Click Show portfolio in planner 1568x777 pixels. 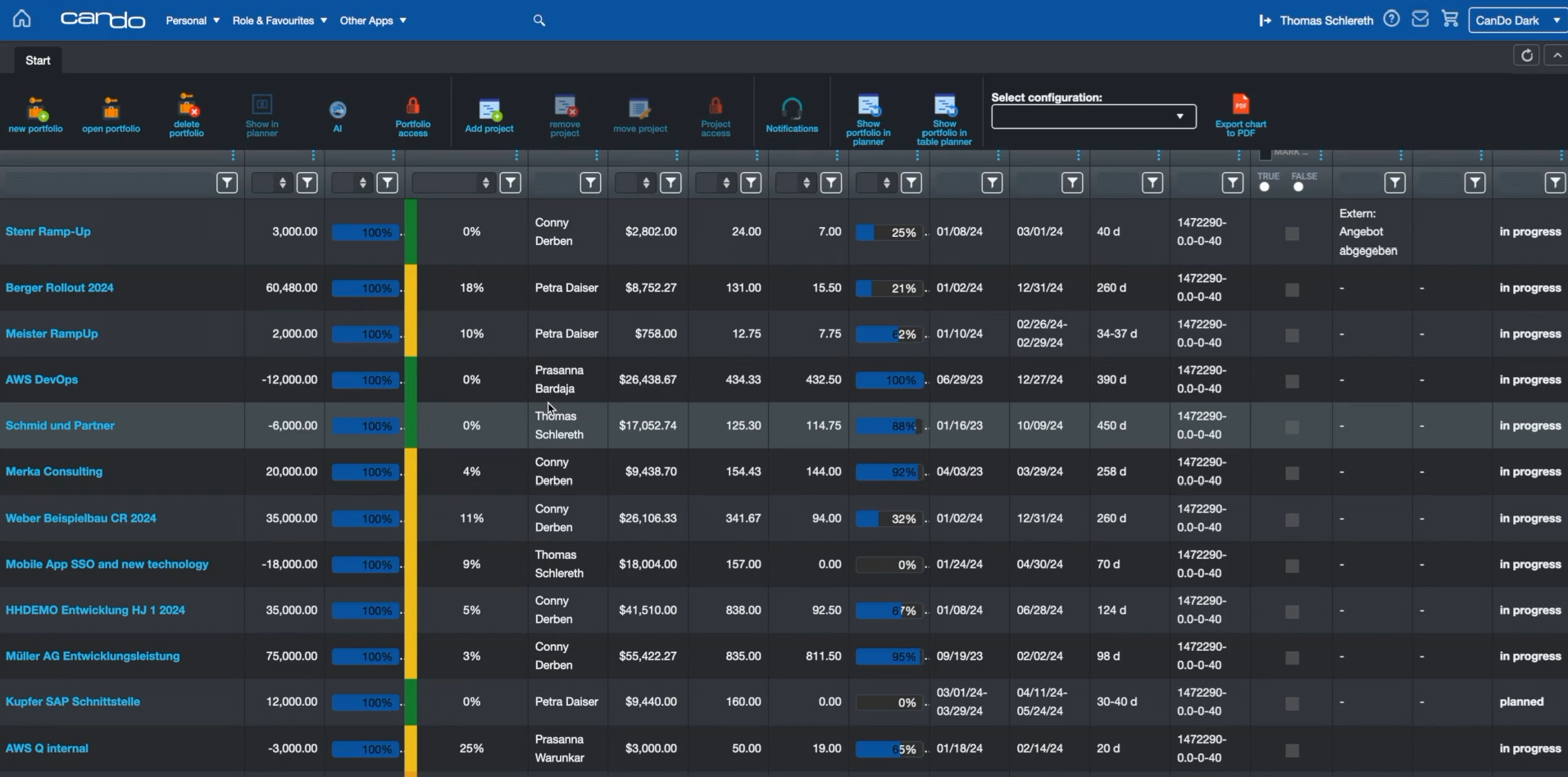pyautogui.click(x=869, y=120)
